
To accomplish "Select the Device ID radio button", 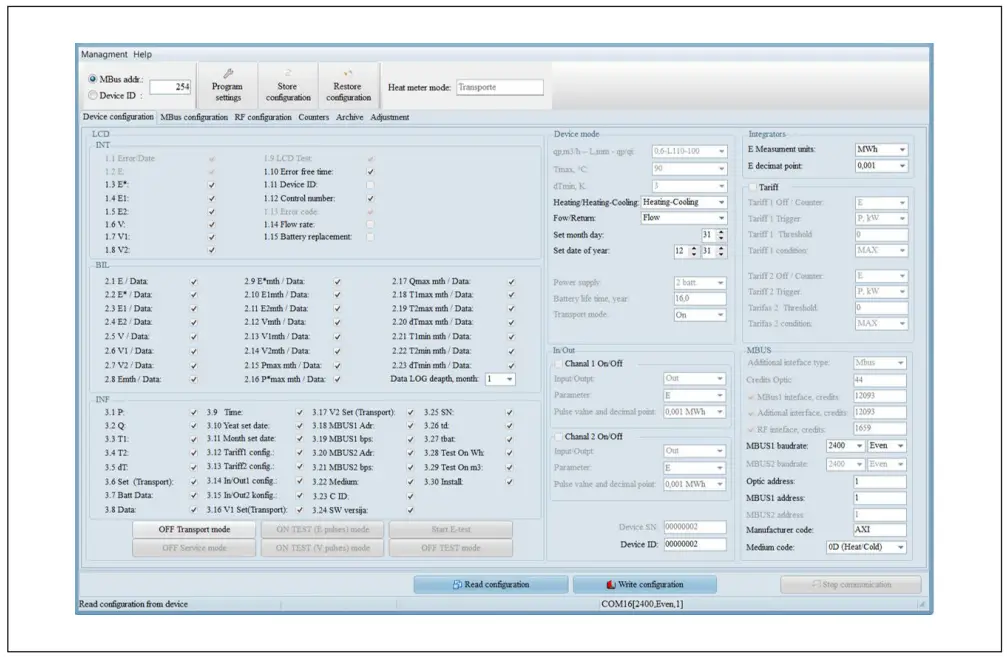I will 93,96.
